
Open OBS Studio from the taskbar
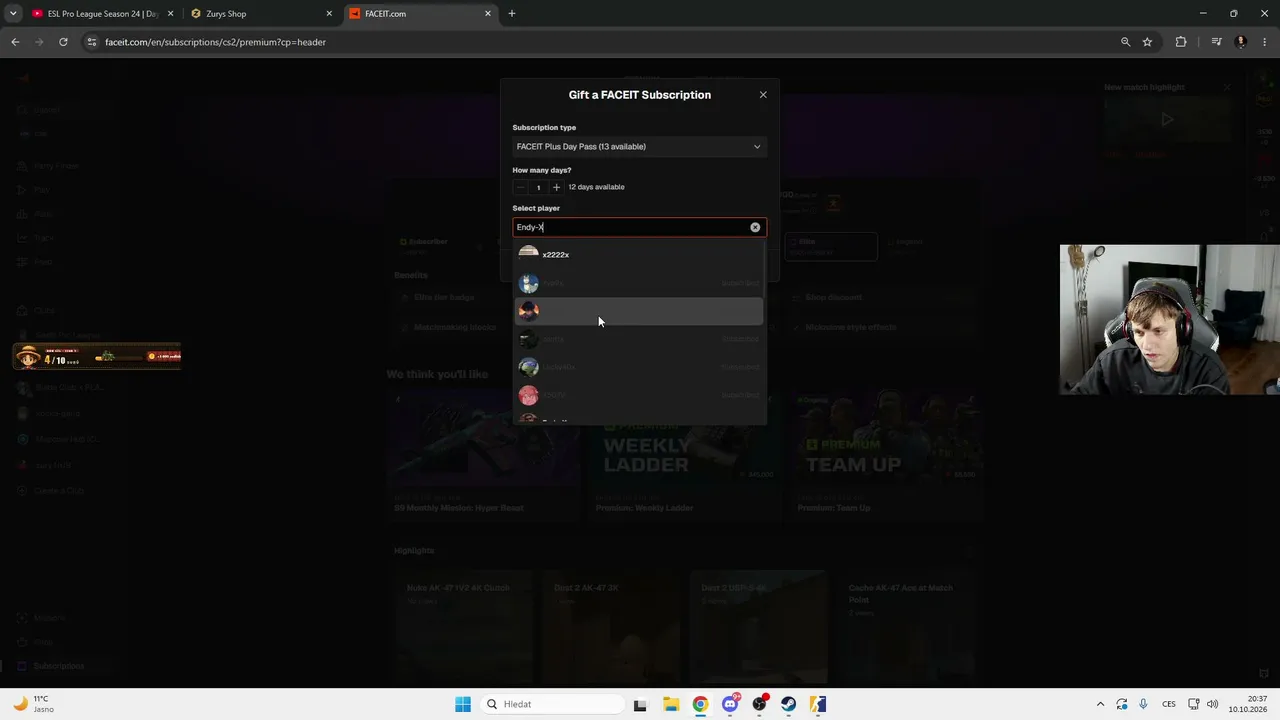[760, 704]
